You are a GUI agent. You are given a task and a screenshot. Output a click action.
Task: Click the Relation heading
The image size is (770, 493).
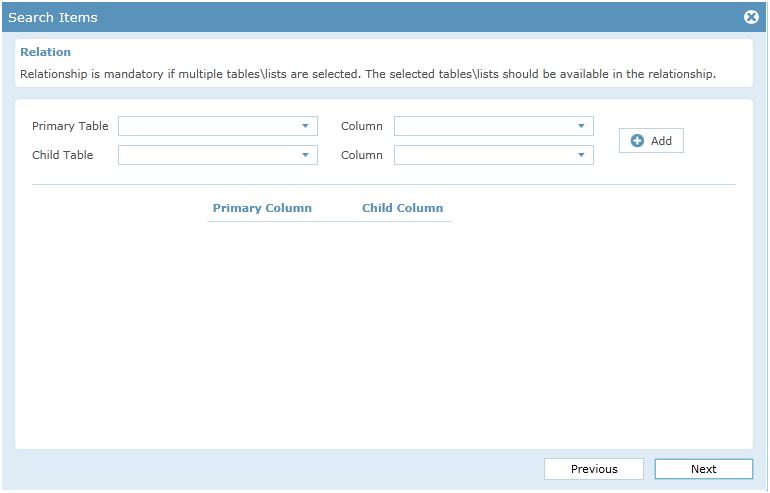(x=45, y=52)
